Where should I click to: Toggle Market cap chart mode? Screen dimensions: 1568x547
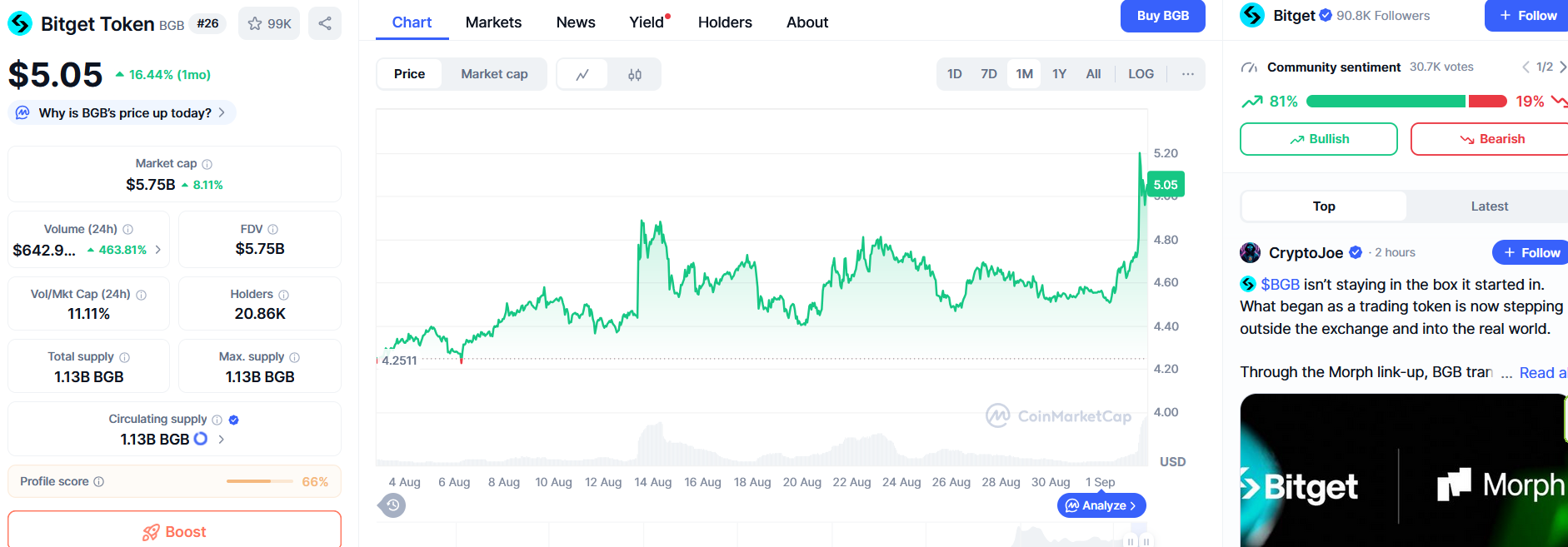[x=494, y=74]
